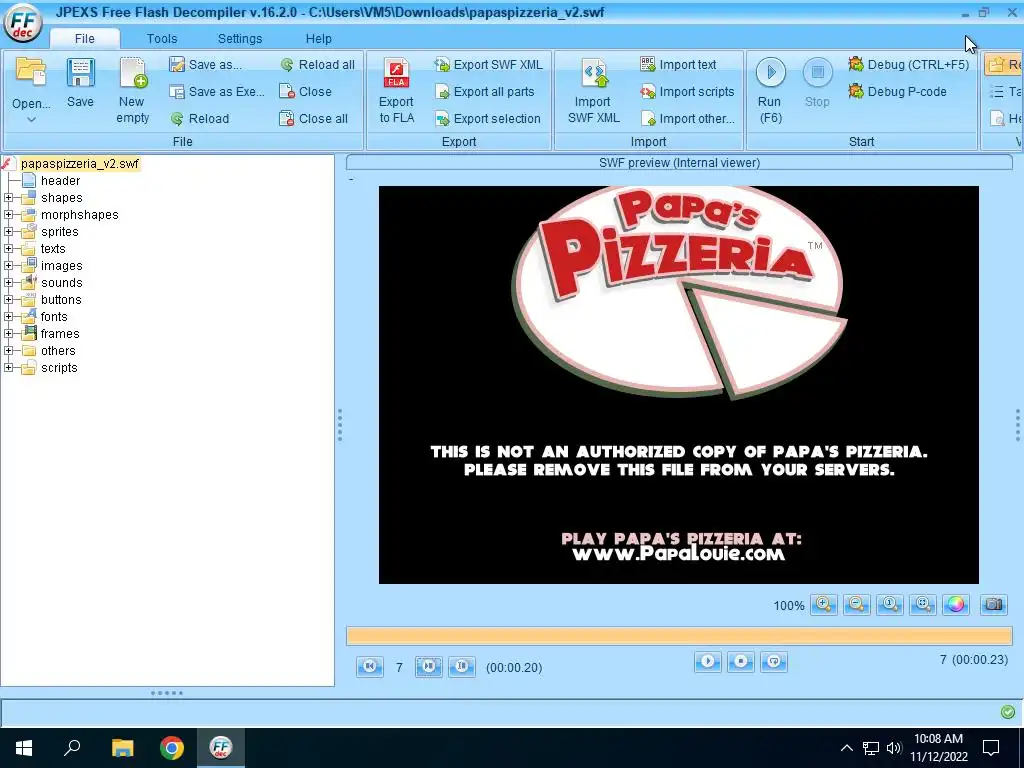This screenshot has width=1024, height=768.
Task: Click Import scripts
Action: coord(687,91)
